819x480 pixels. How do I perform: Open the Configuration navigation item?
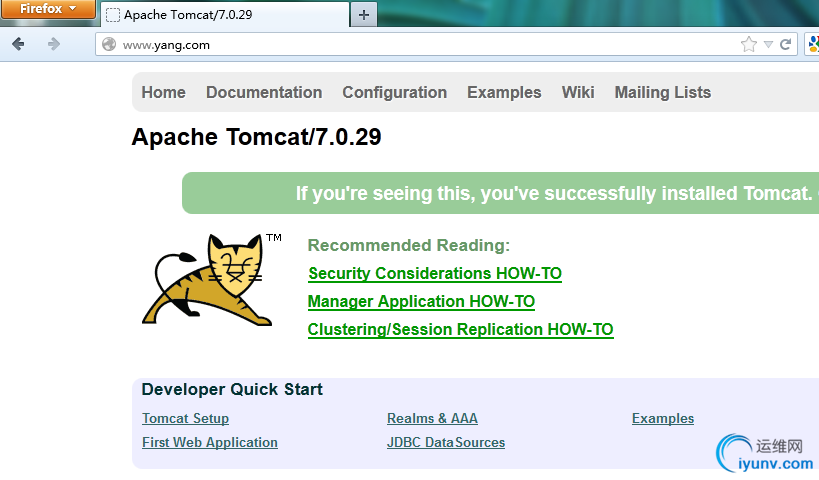click(394, 92)
